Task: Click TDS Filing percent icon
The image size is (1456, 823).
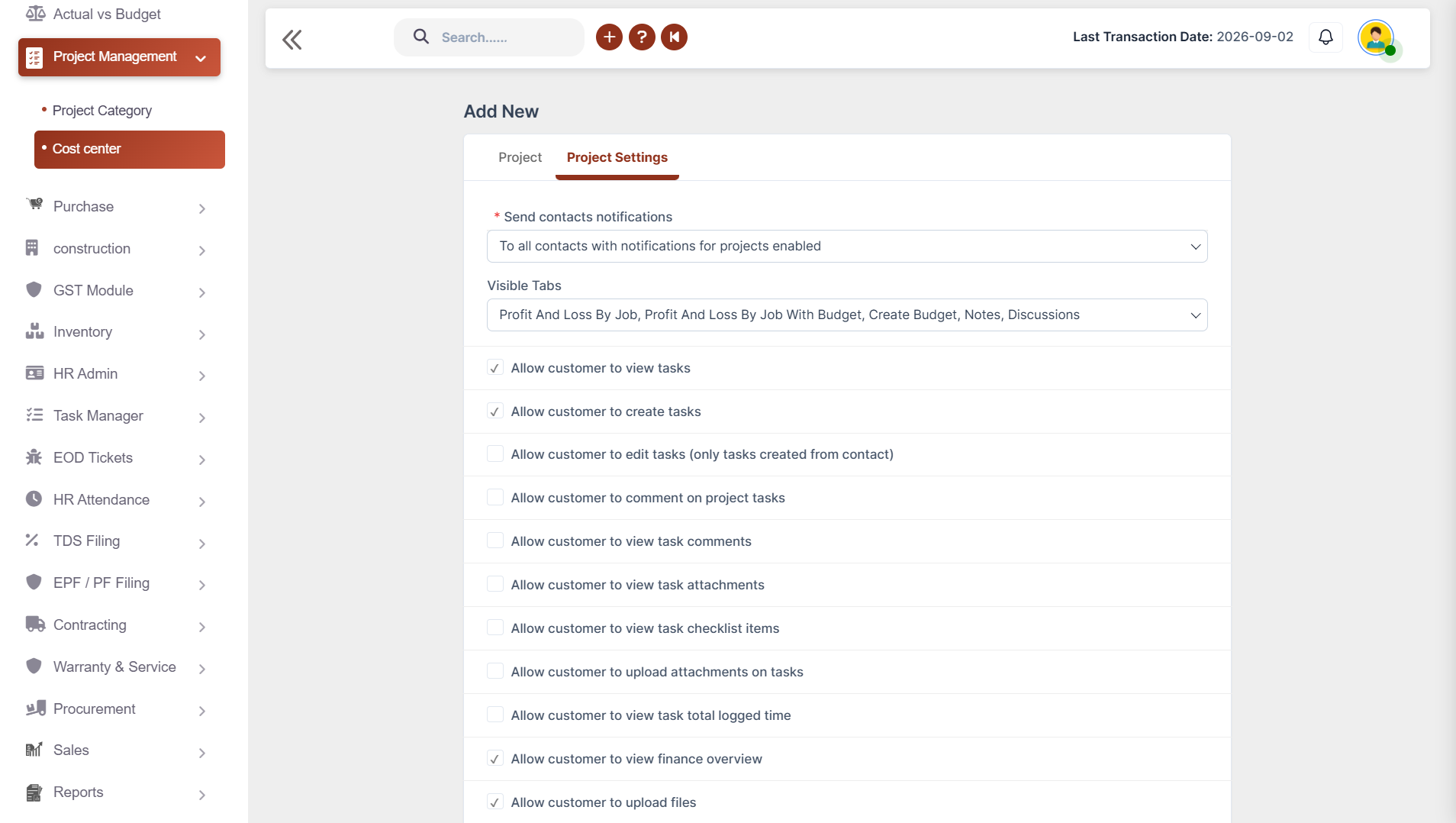Action: point(32,540)
